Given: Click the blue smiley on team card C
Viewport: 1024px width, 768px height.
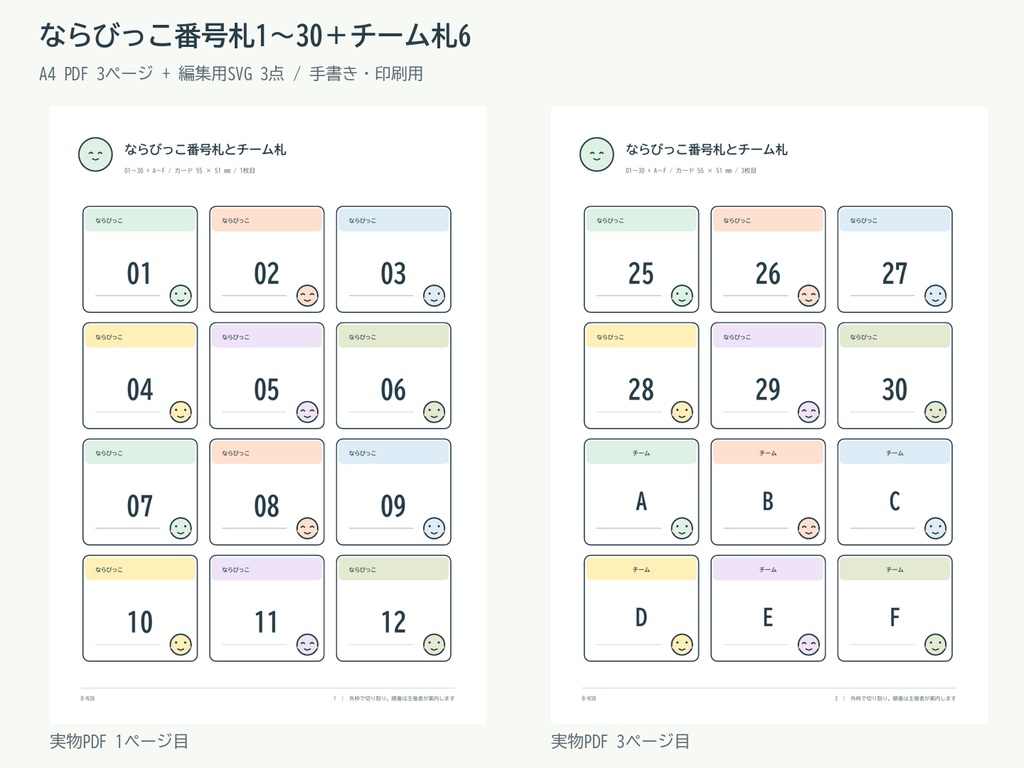Looking at the screenshot, I should coord(935,528).
